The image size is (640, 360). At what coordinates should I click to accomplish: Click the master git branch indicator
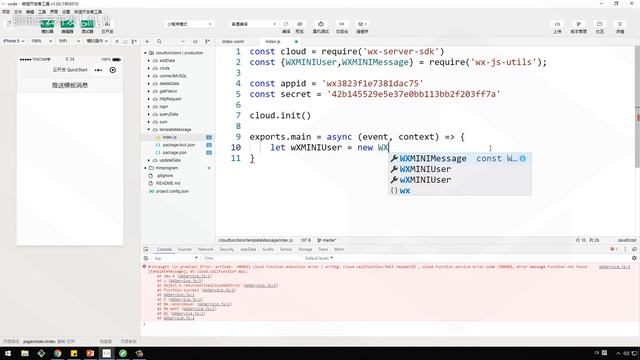[327, 240]
